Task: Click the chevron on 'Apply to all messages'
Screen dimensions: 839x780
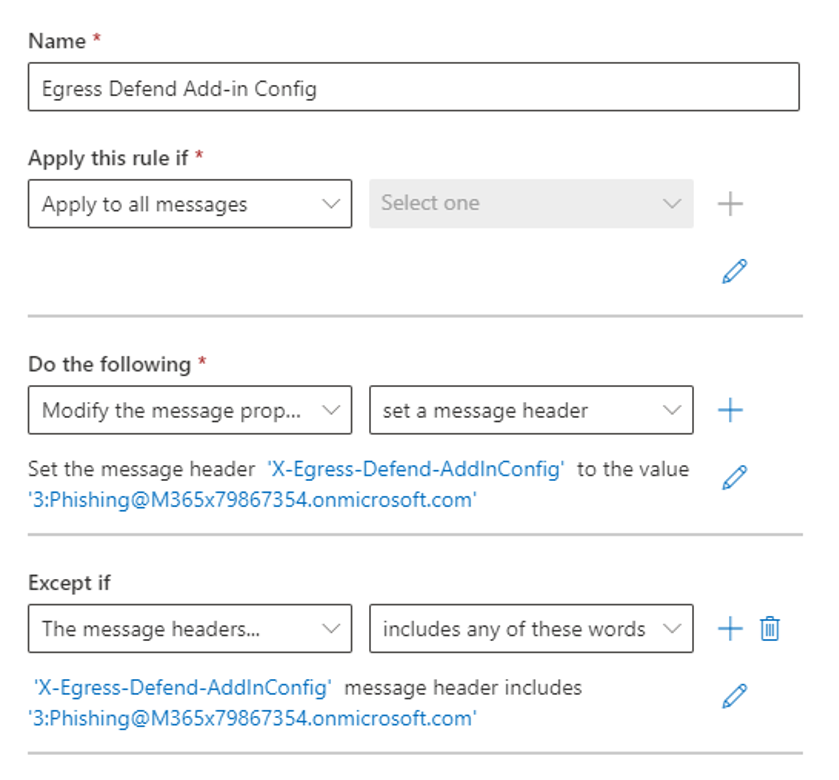Action: 331,204
